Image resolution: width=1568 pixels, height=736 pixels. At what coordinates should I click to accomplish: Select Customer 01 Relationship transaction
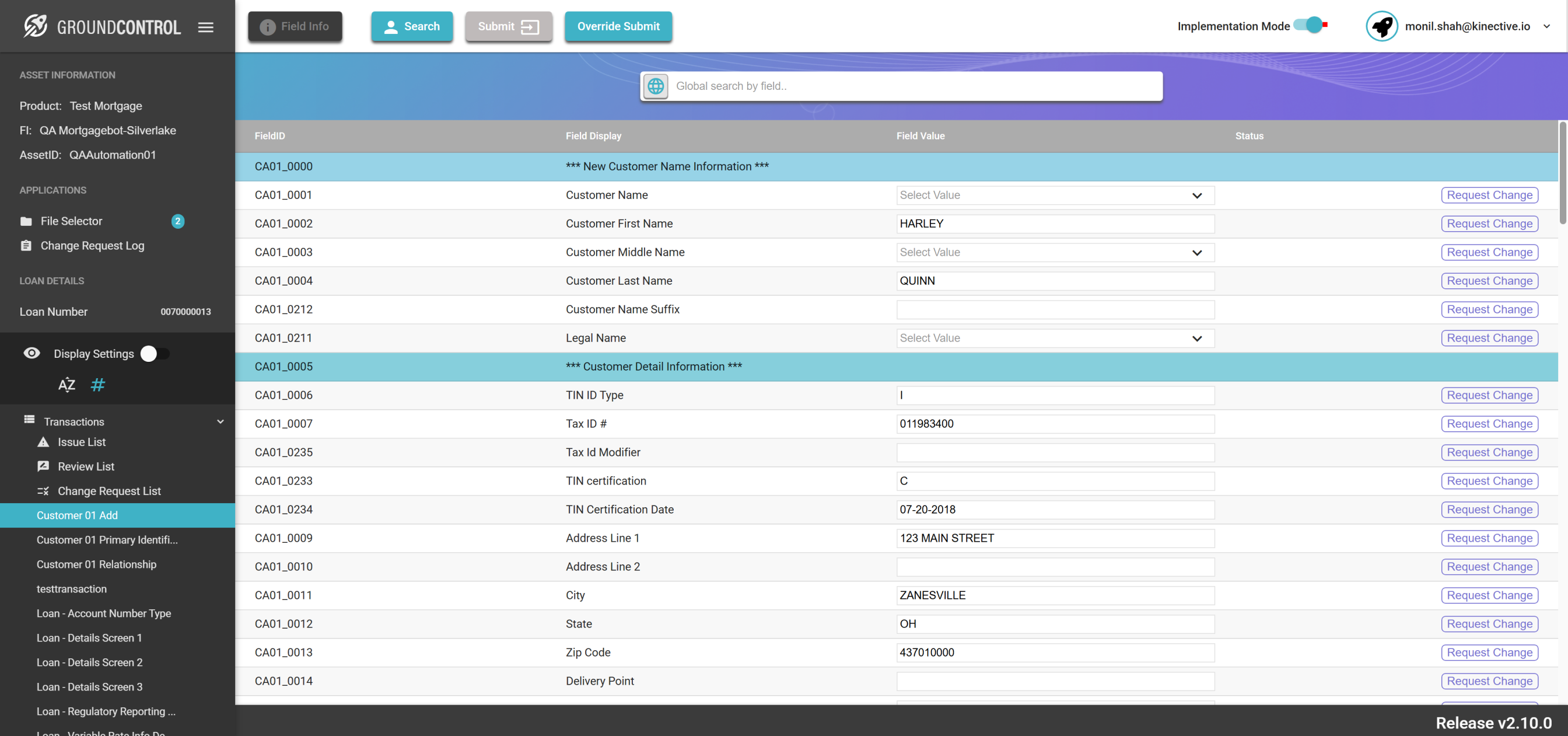pos(96,564)
